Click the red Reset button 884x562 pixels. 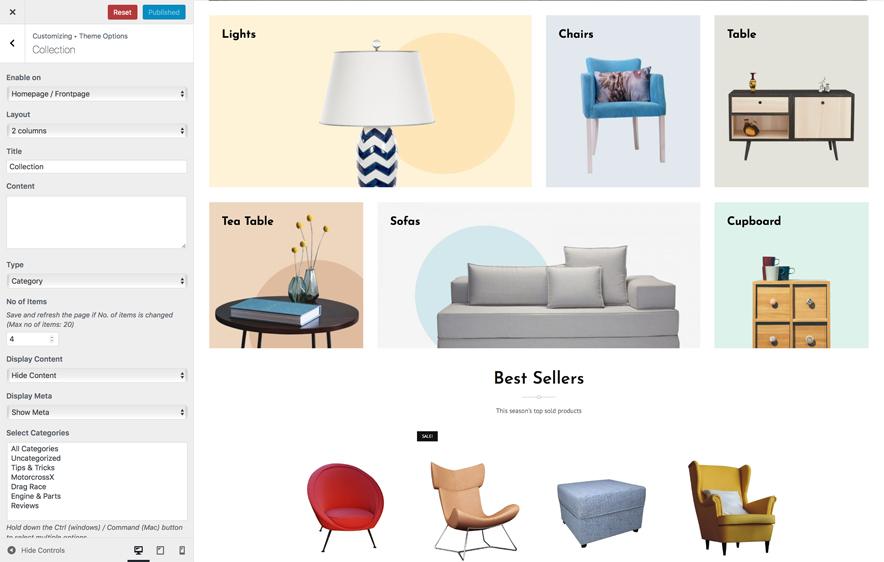coord(122,12)
